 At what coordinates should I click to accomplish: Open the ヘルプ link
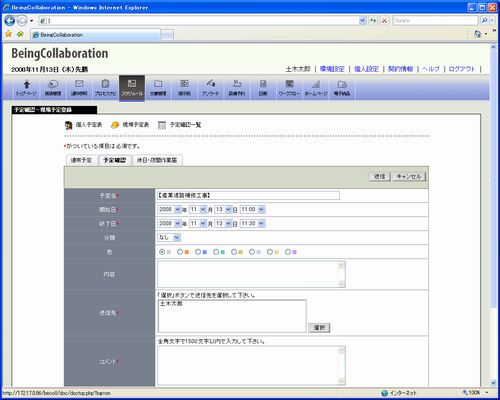click(431, 69)
